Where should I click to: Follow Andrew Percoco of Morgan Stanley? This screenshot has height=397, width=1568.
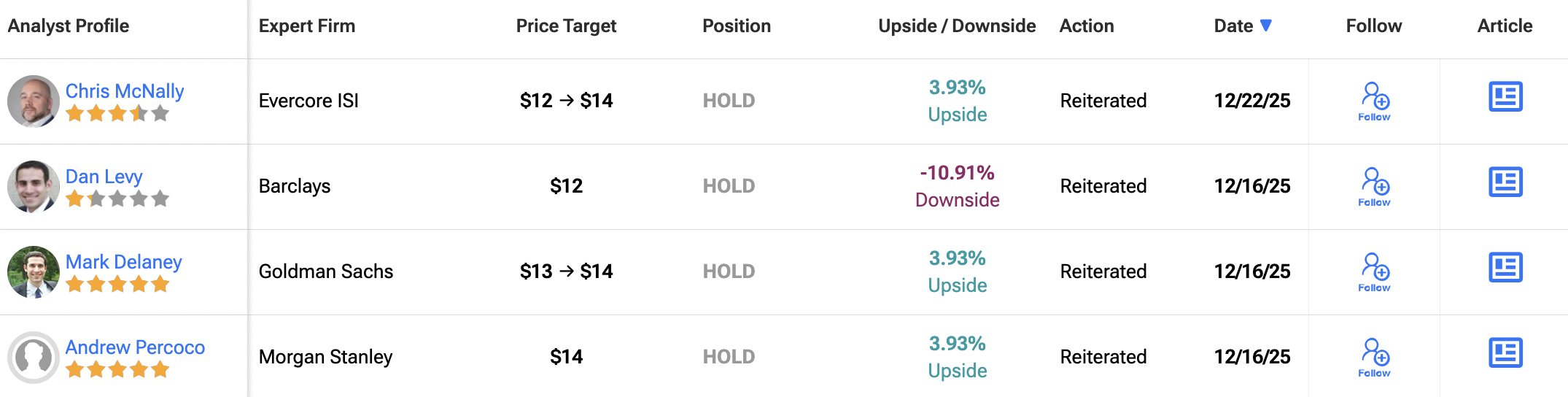(x=1375, y=357)
